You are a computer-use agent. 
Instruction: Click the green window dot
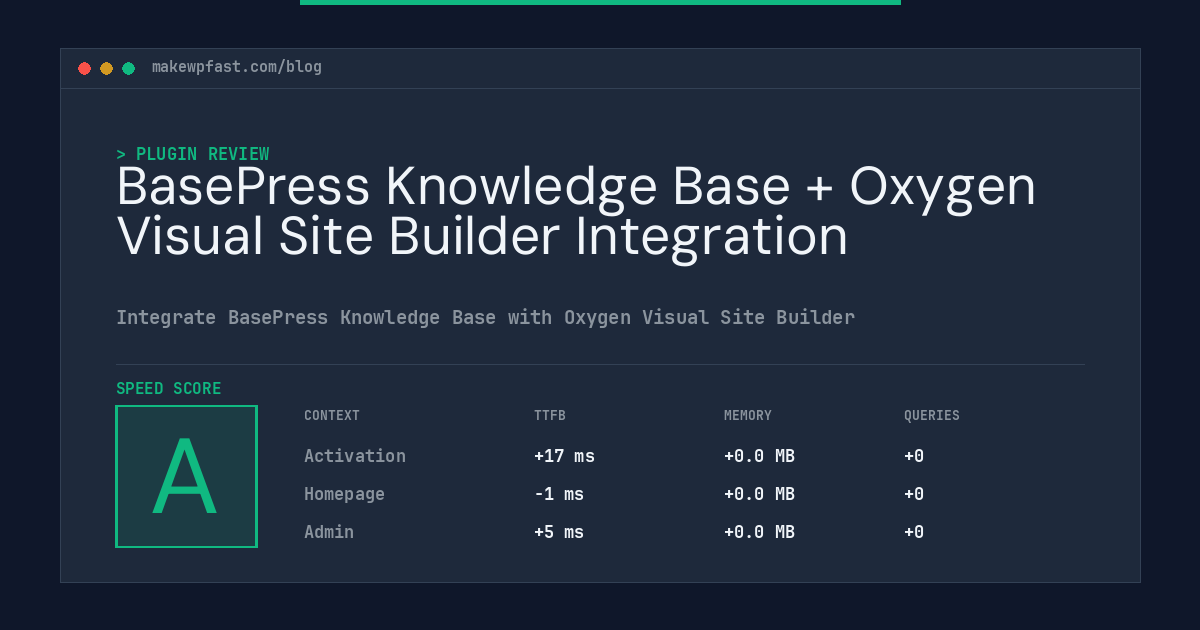(x=129, y=68)
